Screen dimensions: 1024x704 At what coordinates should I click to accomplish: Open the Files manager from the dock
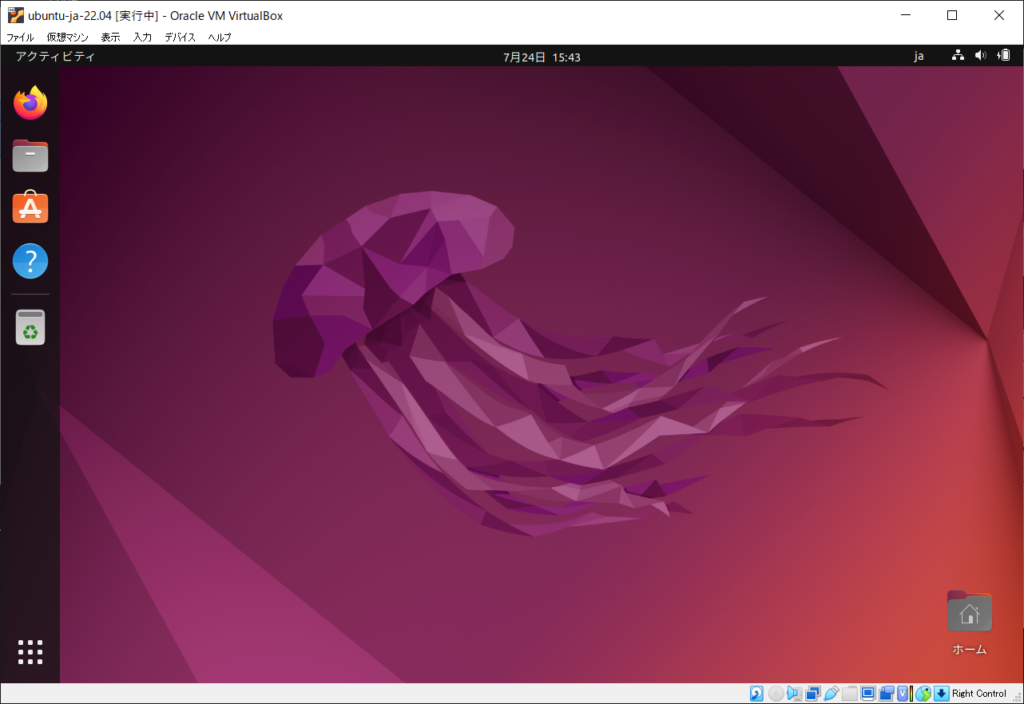click(30, 155)
